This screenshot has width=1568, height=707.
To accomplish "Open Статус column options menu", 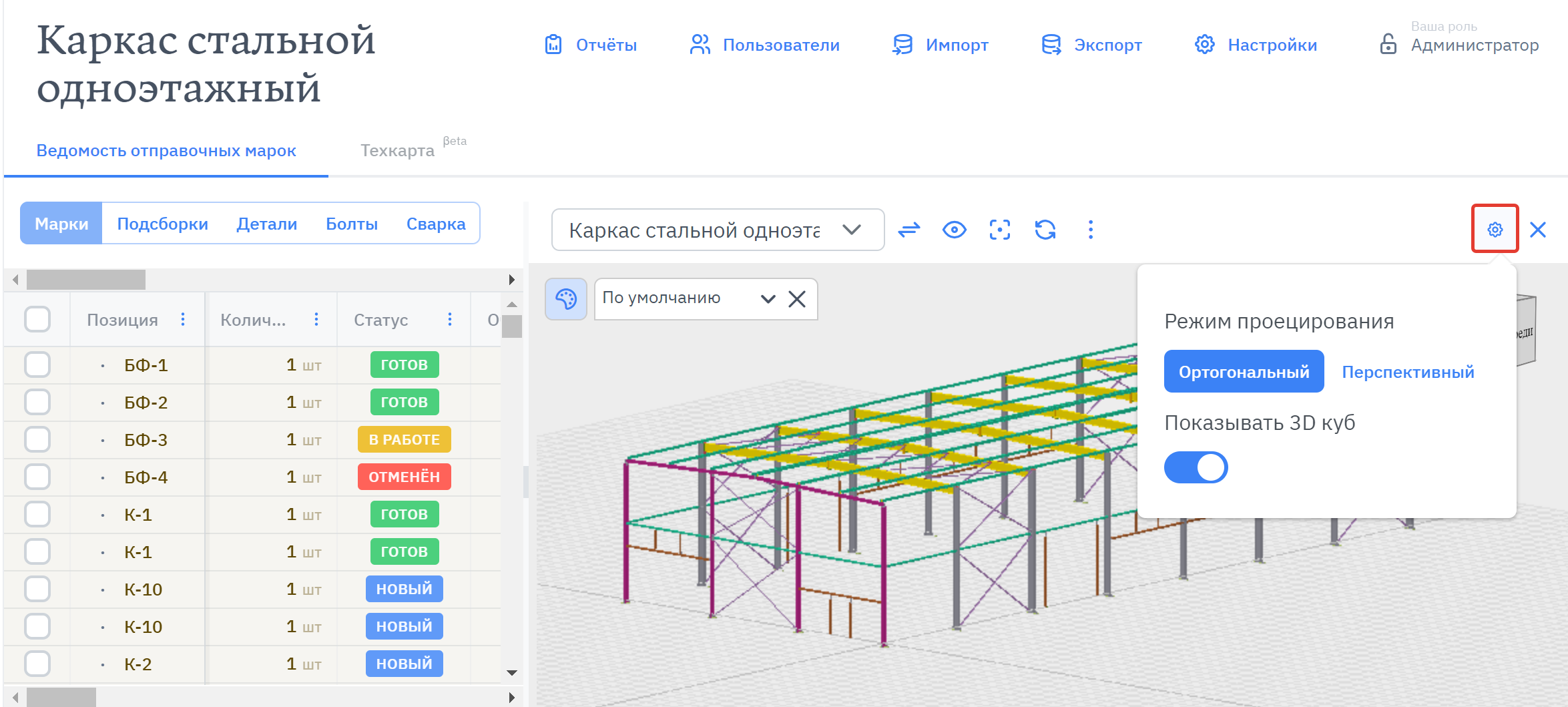I will [450, 320].
